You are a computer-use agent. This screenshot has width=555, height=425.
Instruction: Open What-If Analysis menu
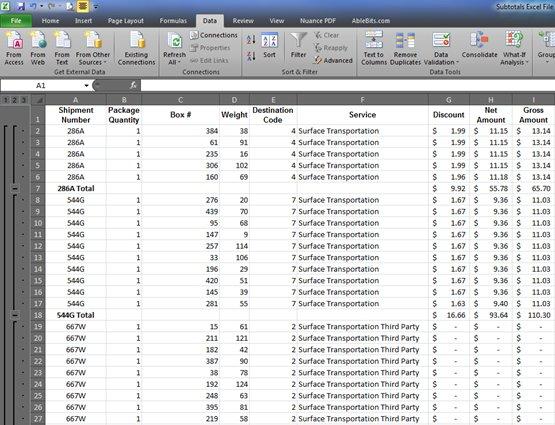pyautogui.click(x=514, y=48)
